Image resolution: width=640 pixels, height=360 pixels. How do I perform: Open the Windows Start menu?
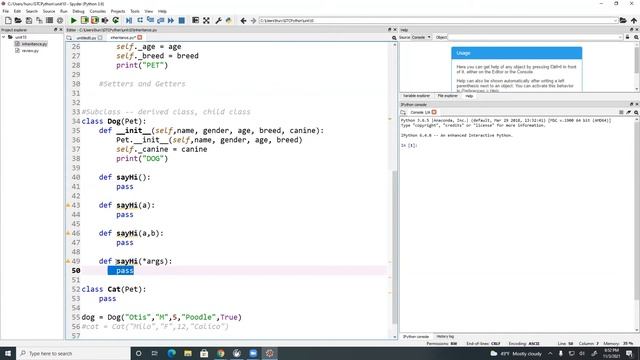8,353
